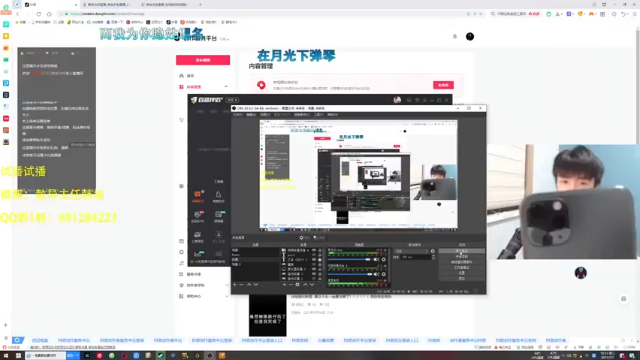Collapse 内容管理 section chevron in Douyin sidebar
The height and width of the screenshot is (360, 640).
(x=226, y=87)
